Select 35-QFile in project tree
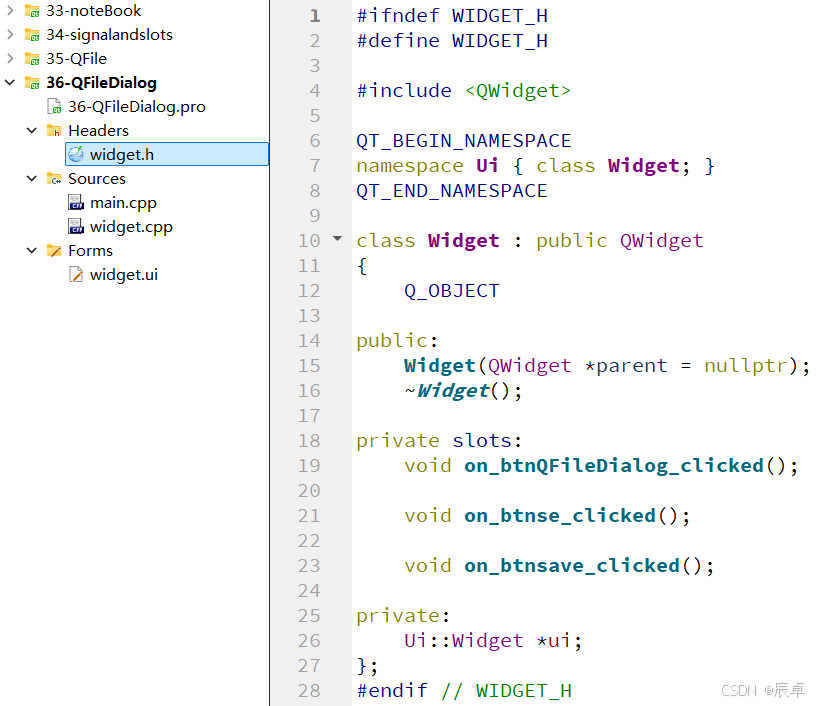This screenshot has width=817, height=706. [x=76, y=58]
